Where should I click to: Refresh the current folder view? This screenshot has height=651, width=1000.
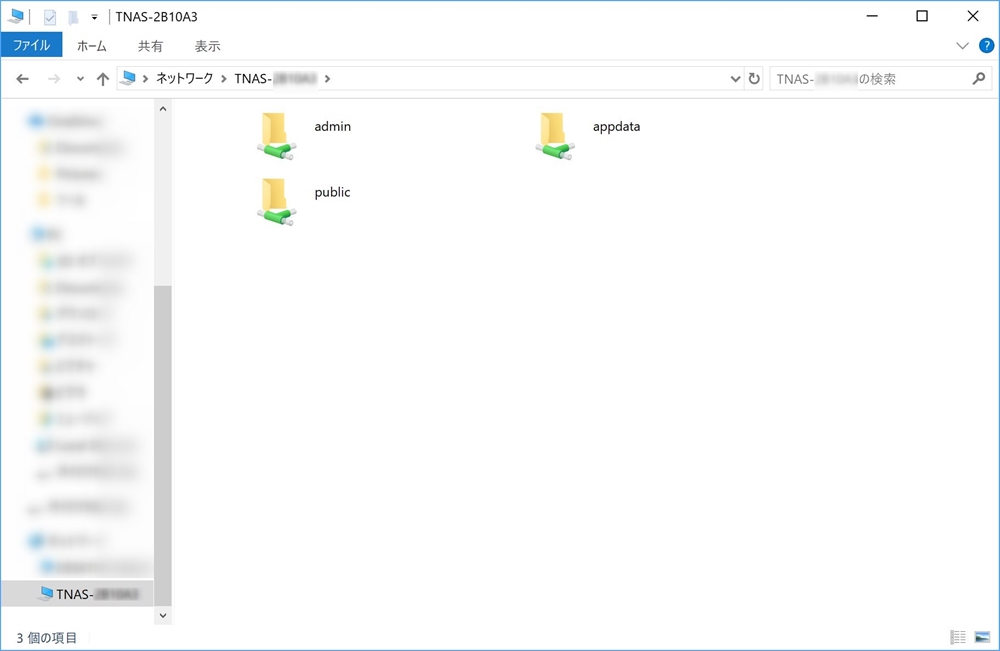(754, 79)
